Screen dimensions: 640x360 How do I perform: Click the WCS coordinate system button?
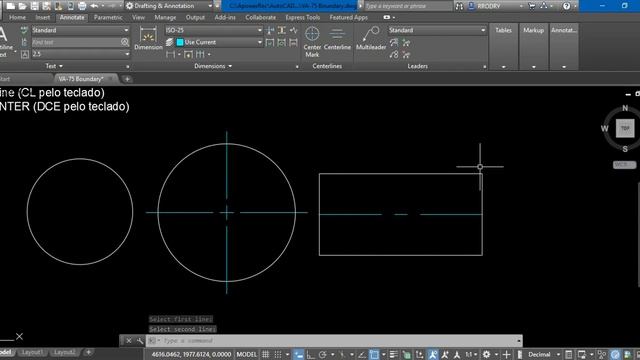pyautogui.click(x=624, y=165)
